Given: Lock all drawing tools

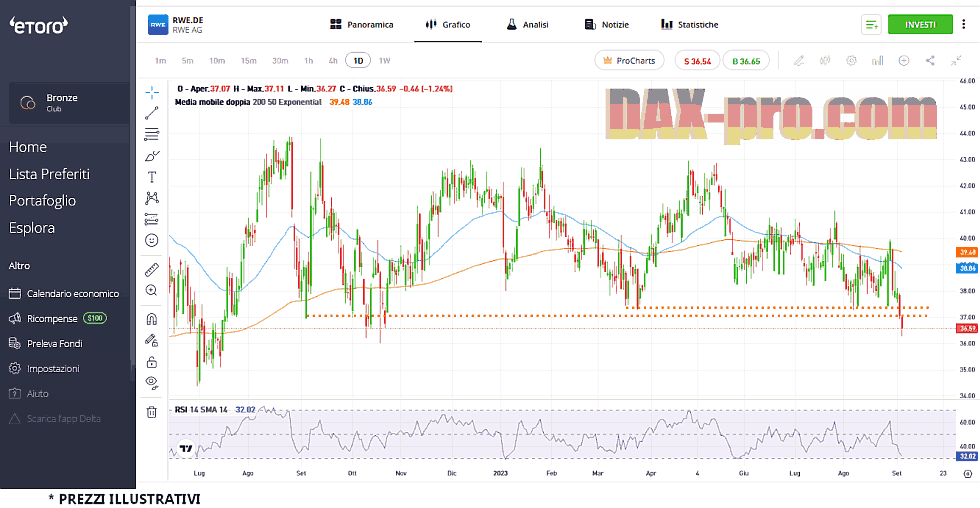Looking at the screenshot, I should [152, 362].
